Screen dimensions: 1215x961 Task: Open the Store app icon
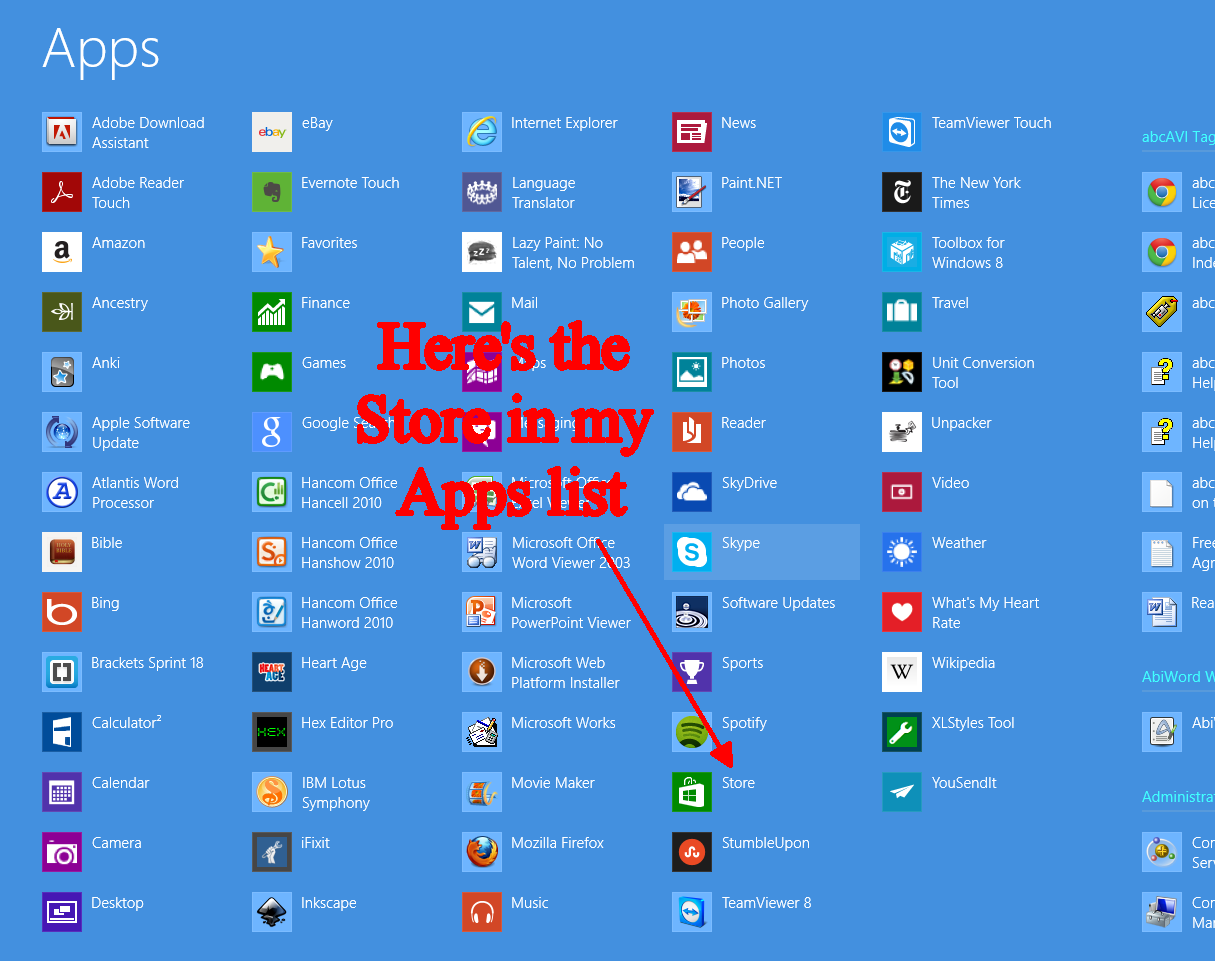pos(692,792)
